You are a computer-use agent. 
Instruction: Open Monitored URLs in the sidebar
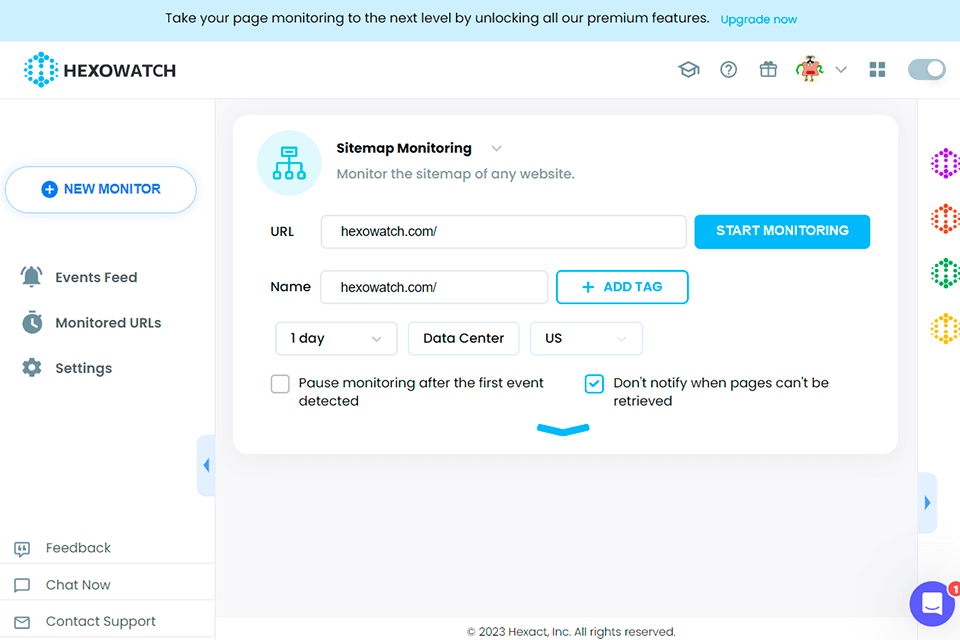[x=108, y=323]
